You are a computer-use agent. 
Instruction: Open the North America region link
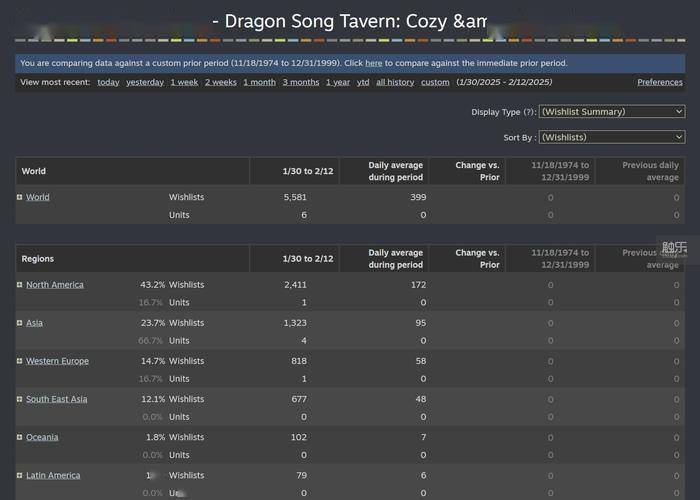pos(54,285)
